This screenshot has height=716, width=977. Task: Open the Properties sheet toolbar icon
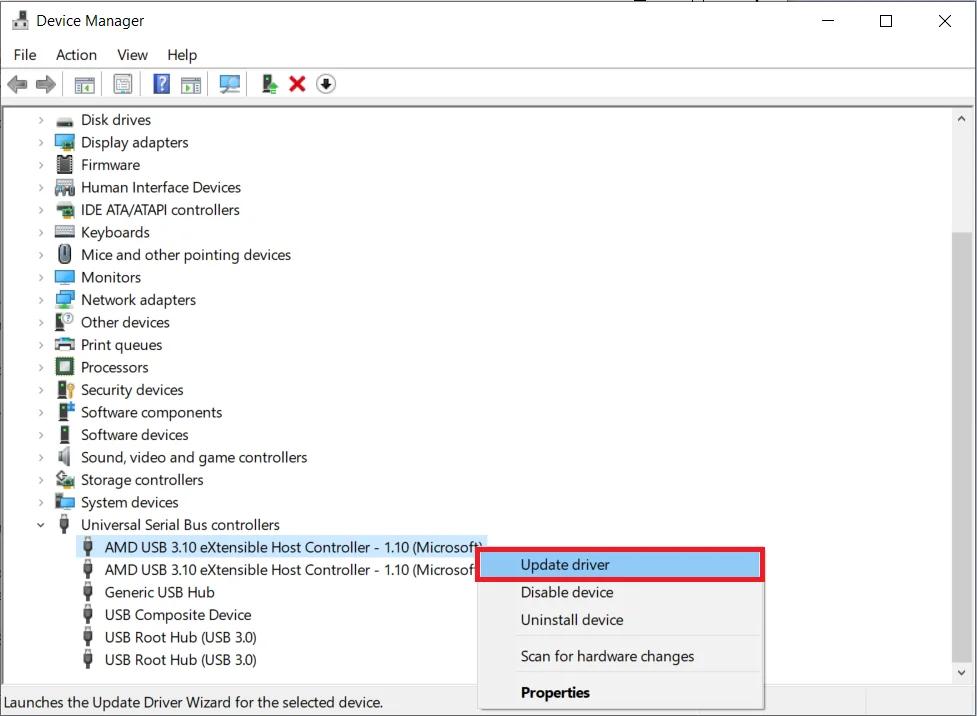(123, 84)
